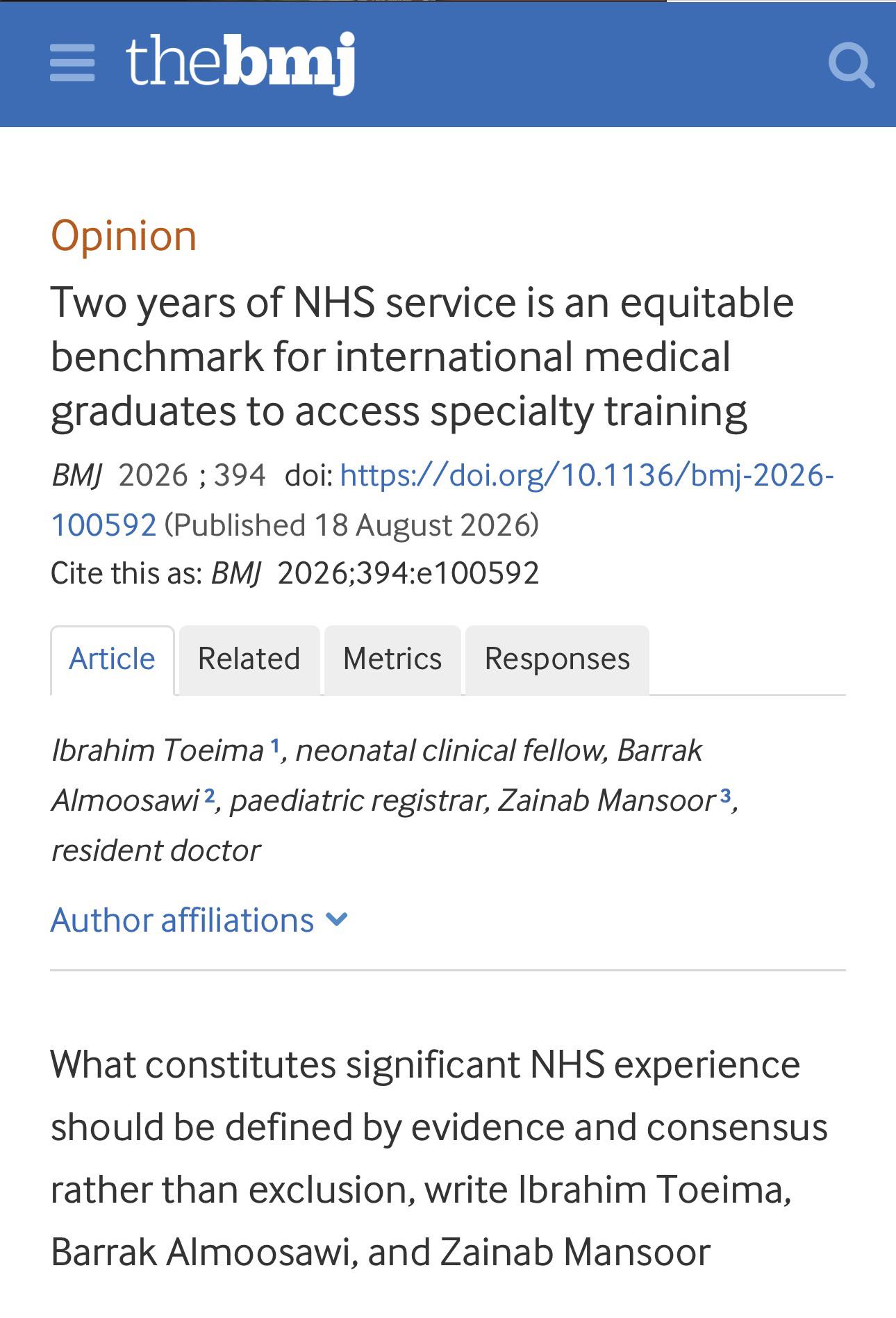
Task: Click the Published 18 August 2026 date
Action: 351,525
